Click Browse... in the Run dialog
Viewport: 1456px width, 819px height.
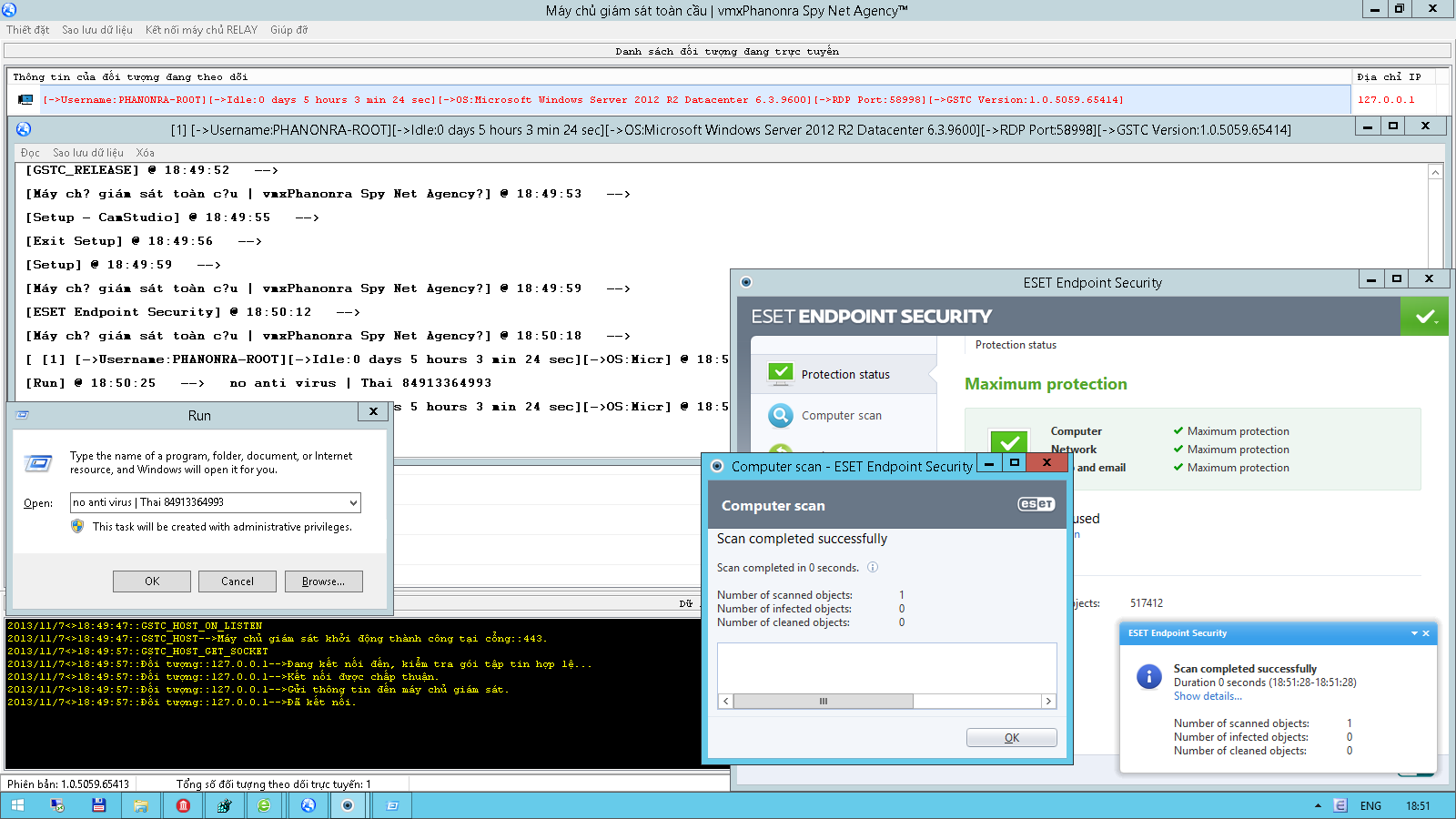(x=323, y=581)
